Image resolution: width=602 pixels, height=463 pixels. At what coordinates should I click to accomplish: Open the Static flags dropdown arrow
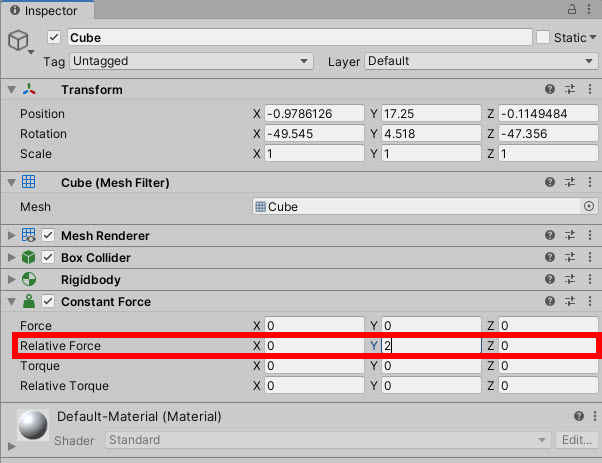click(593, 37)
